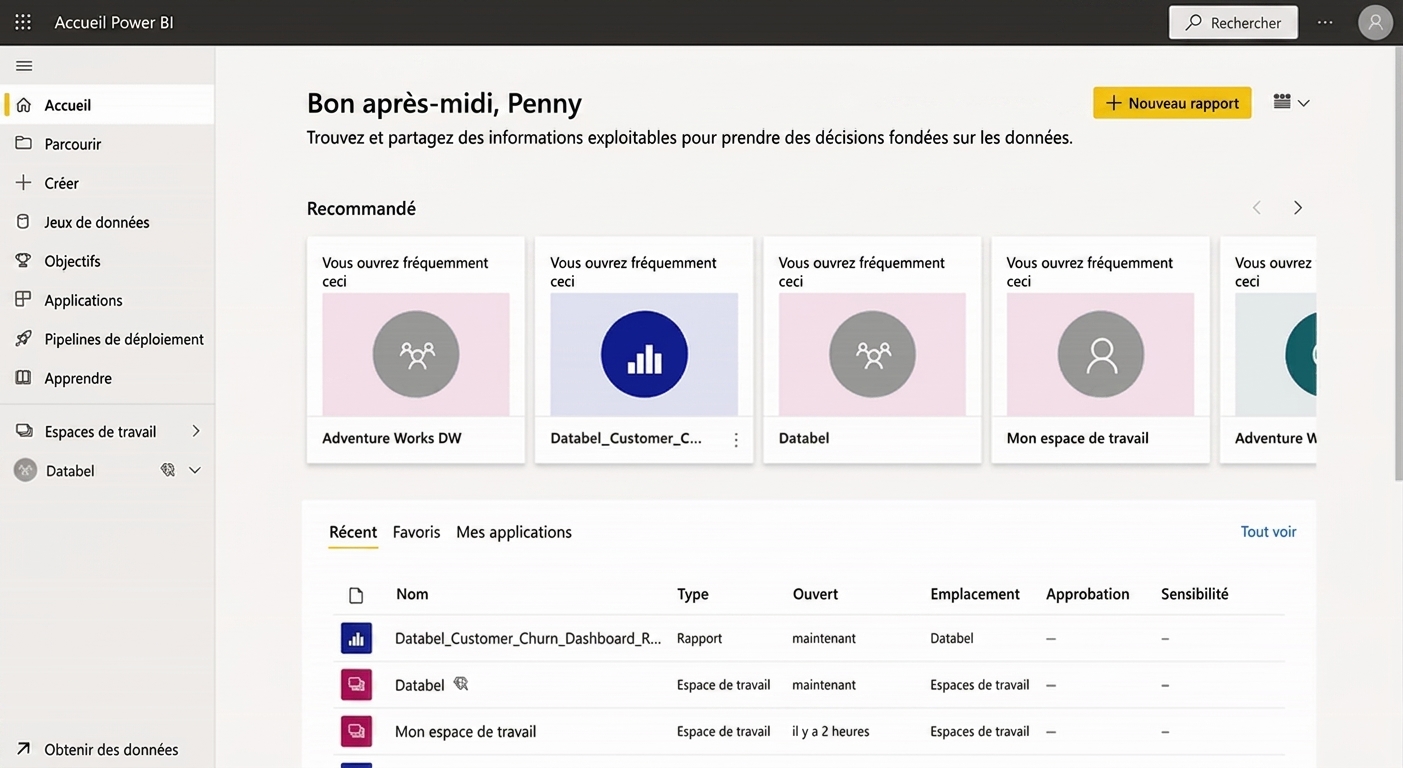Click the page vertical scrollbar
Viewport: 1403px width, 768px height.
[1397, 265]
